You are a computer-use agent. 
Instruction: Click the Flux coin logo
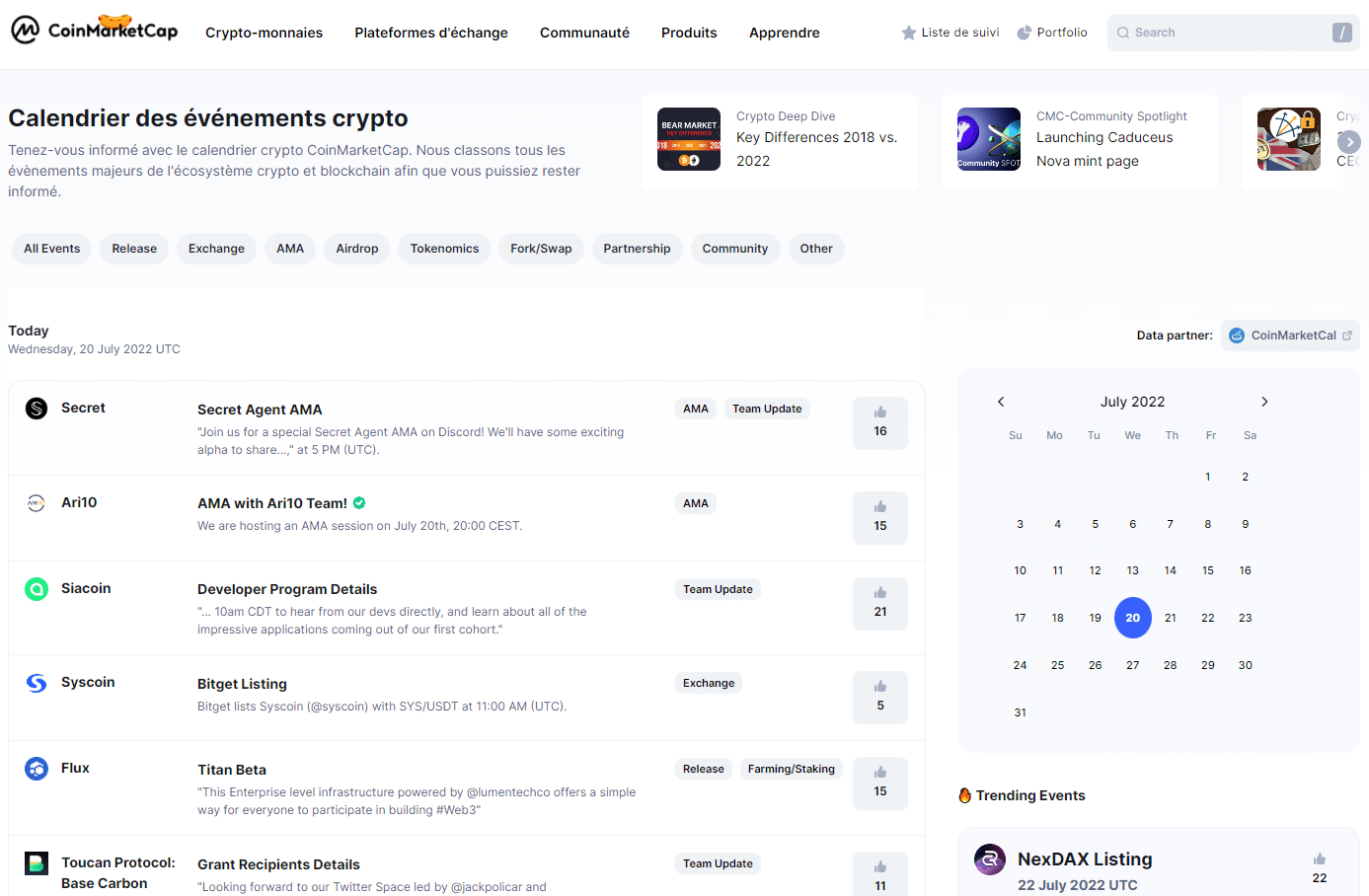[x=37, y=769]
